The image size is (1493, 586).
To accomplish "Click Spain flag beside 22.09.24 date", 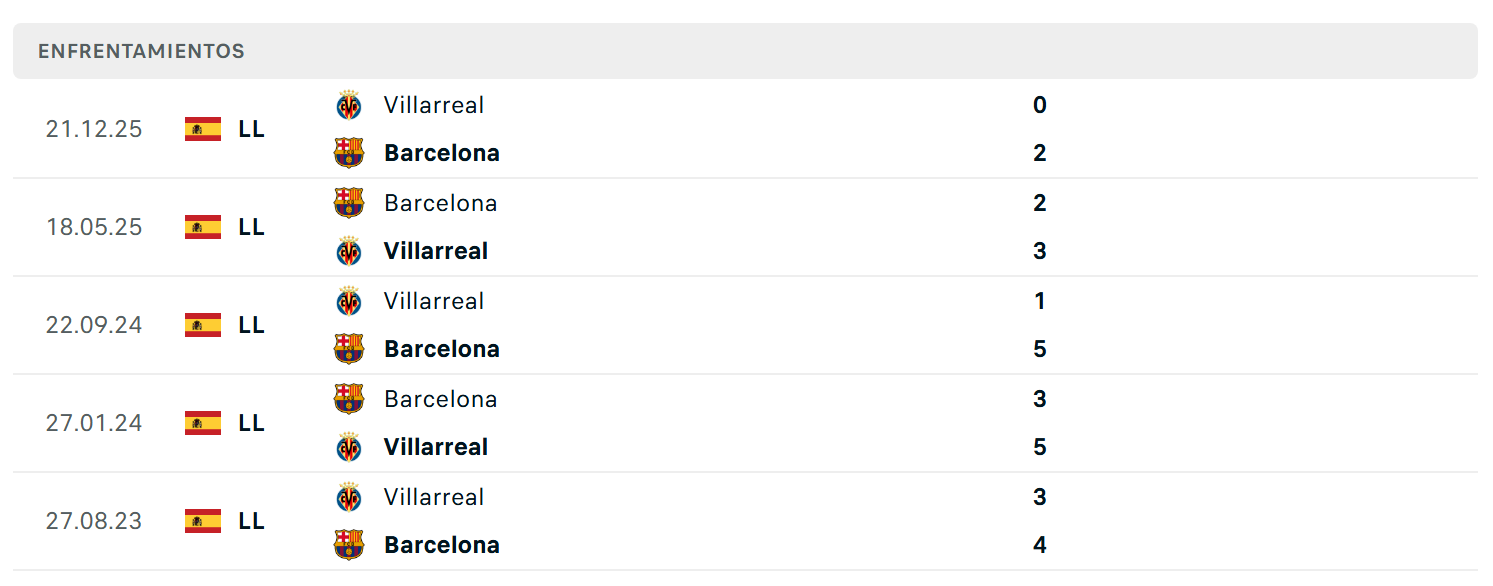I will (203, 325).
